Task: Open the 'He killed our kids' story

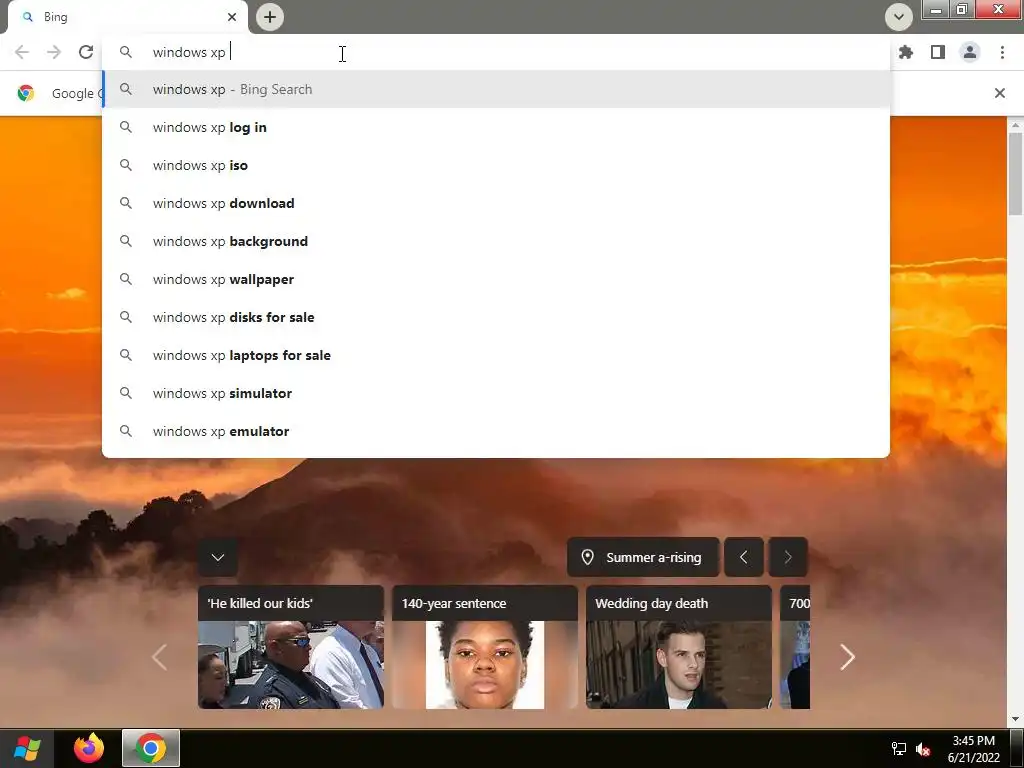Action: click(260, 603)
